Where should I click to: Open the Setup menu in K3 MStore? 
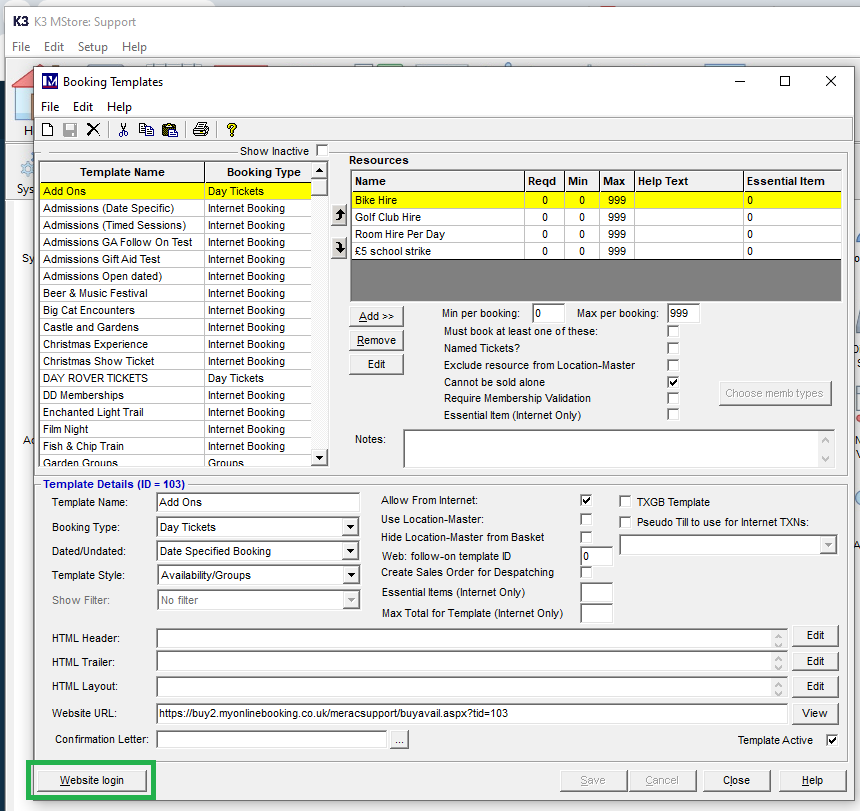[92, 47]
